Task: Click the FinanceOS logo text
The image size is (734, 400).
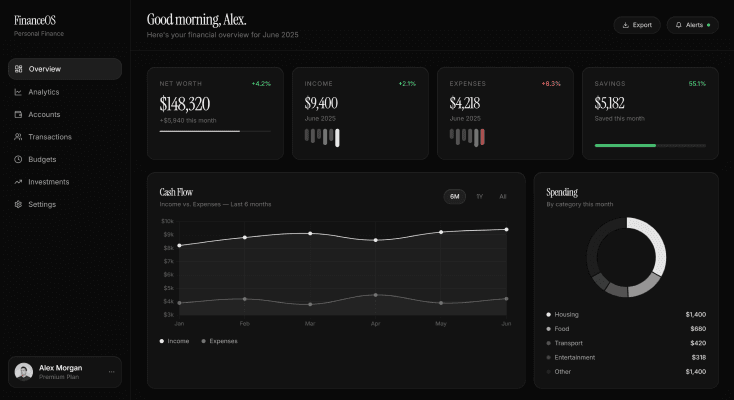Action: pos(35,21)
